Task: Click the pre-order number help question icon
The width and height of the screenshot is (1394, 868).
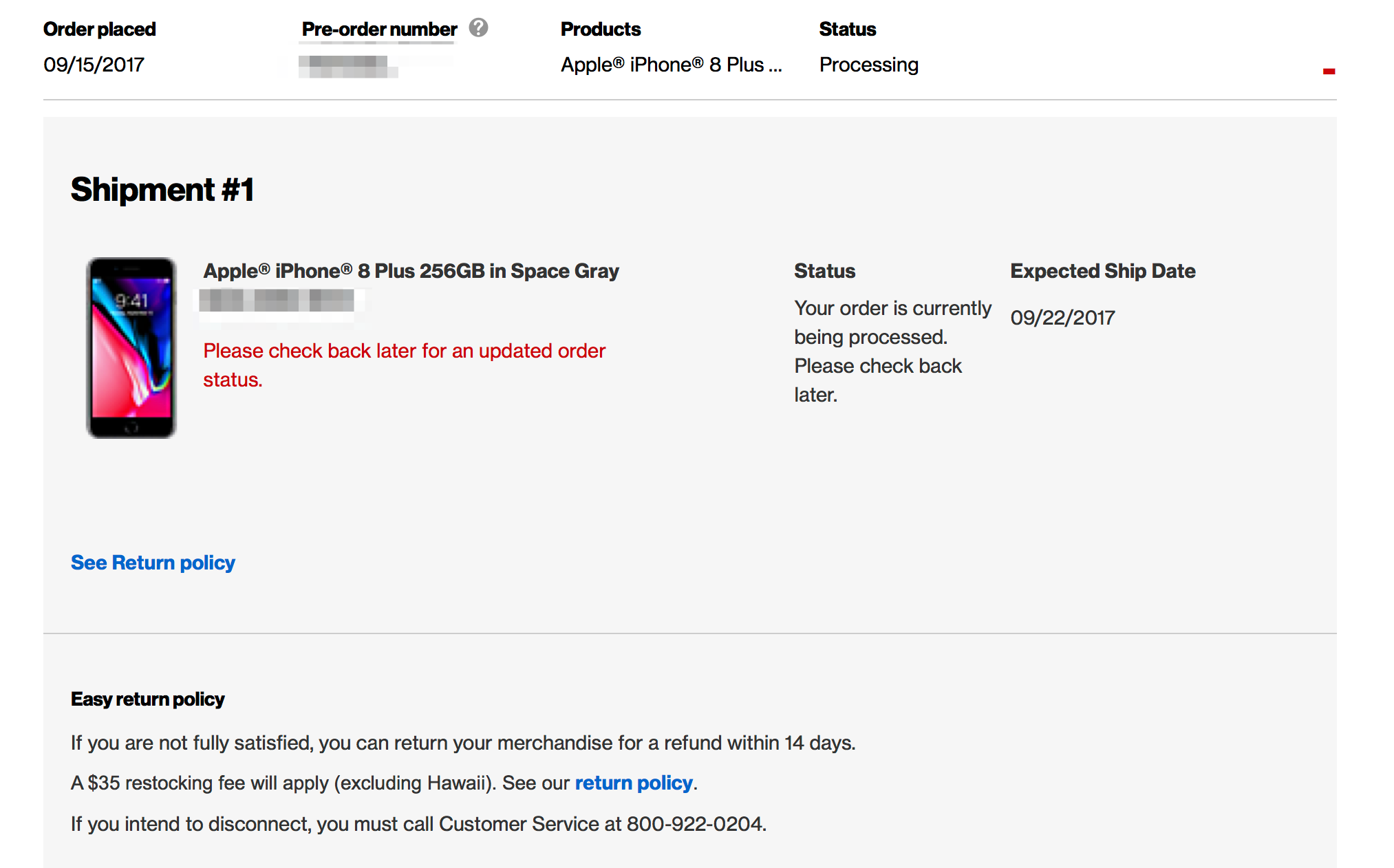Action: pyautogui.click(x=478, y=28)
